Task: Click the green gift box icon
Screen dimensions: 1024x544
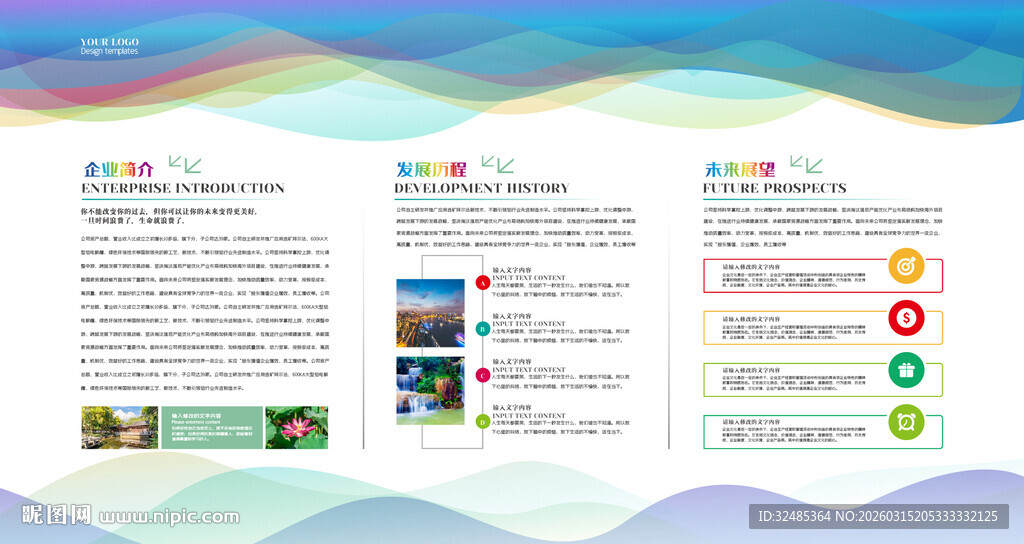Action: (906, 370)
